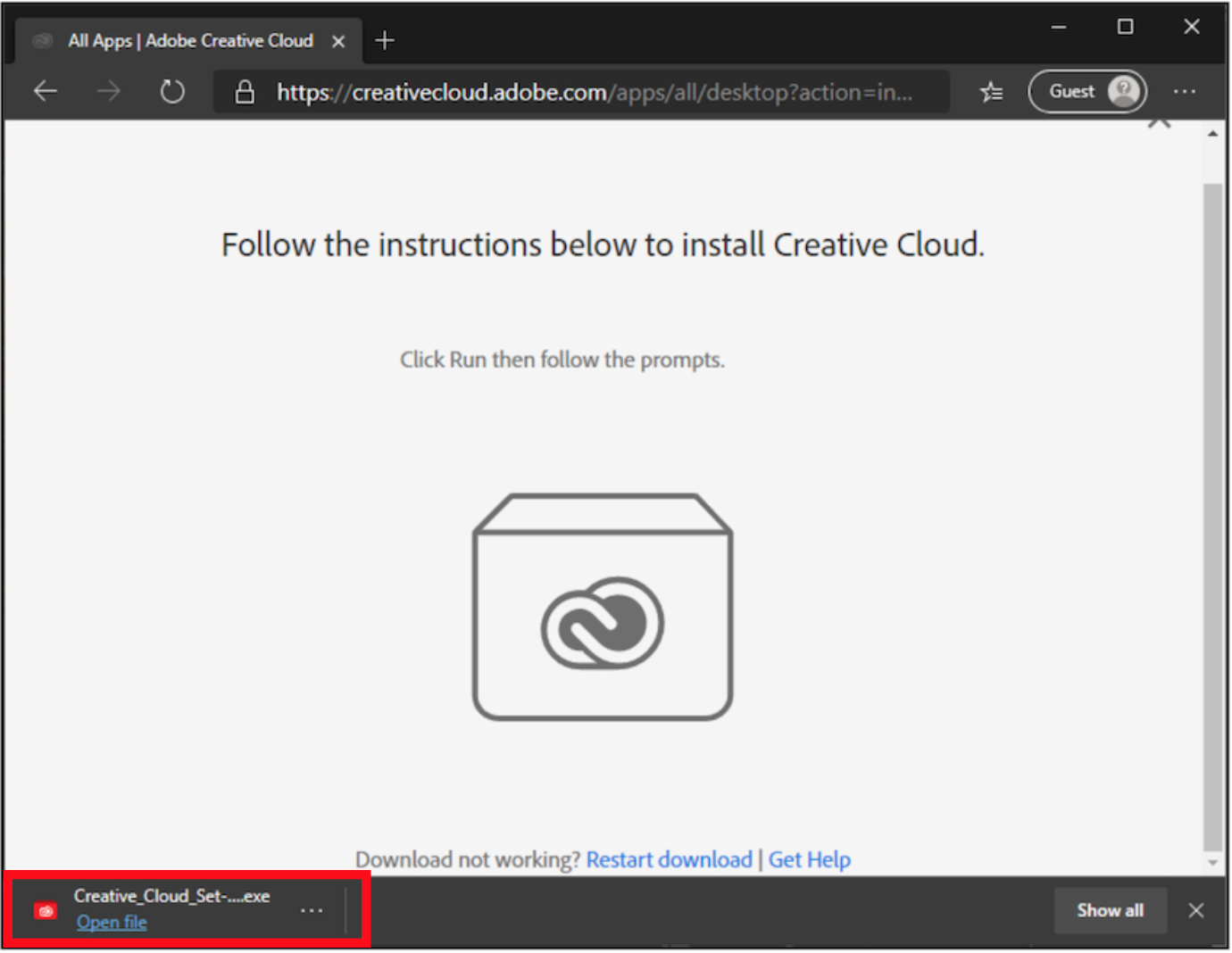Image resolution: width=1232 pixels, height=953 pixels.
Task: Click the browser back arrow
Action: coord(46,91)
